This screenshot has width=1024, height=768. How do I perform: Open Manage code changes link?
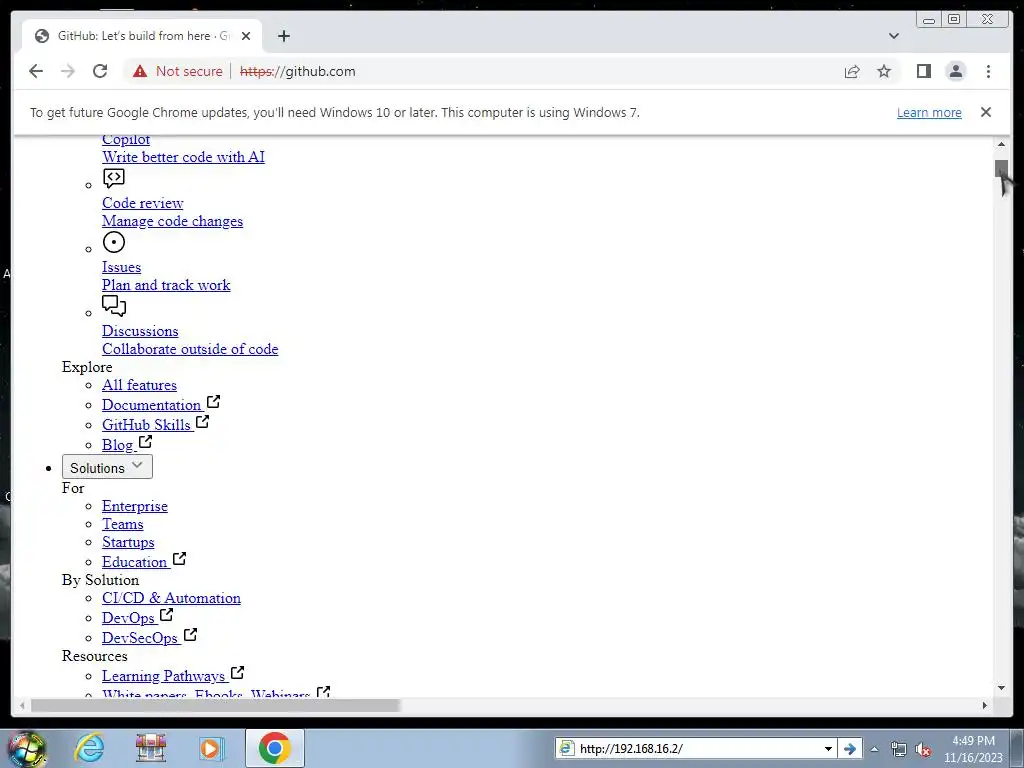tap(172, 221)
